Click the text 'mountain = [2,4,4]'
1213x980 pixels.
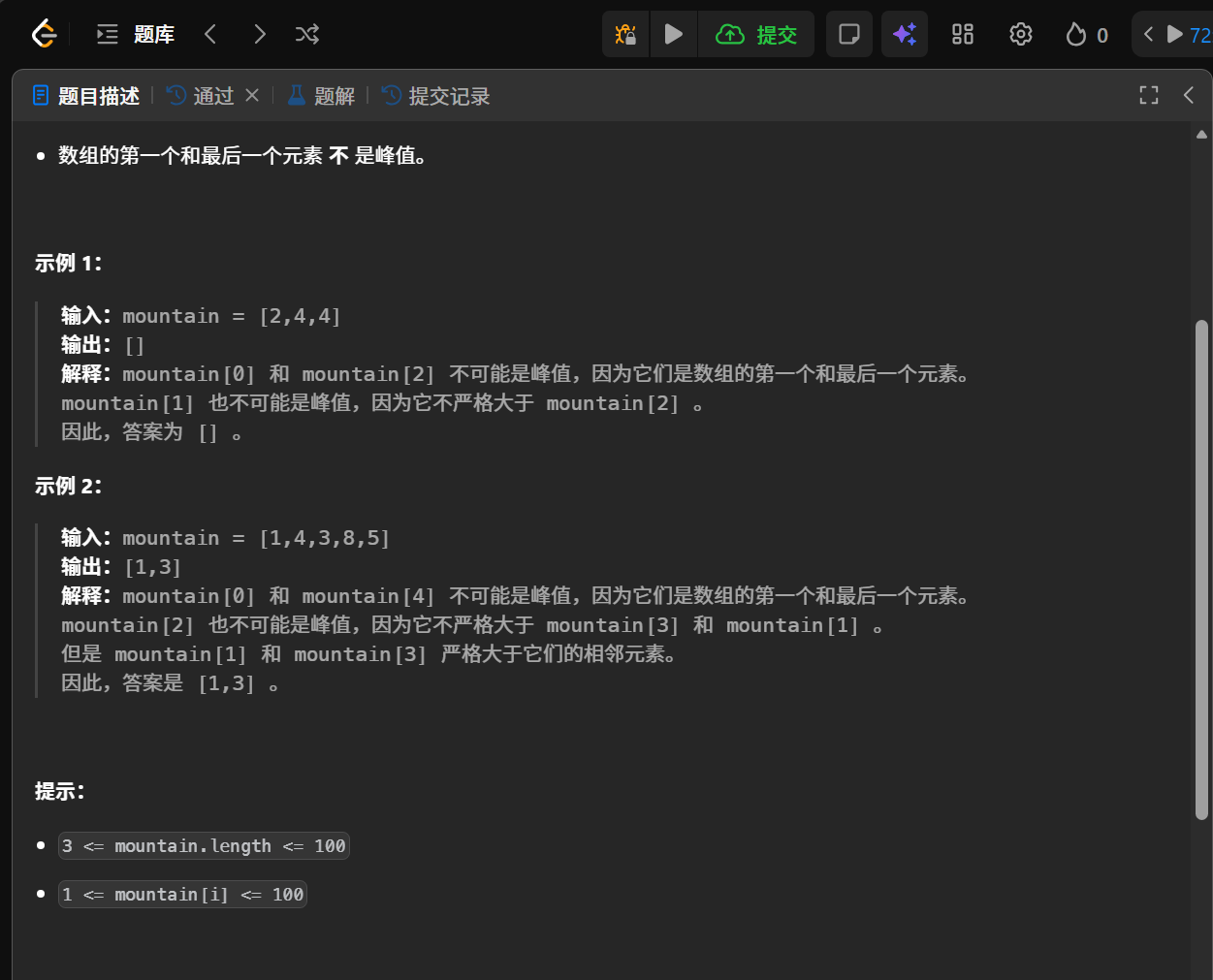coord(232,316)
